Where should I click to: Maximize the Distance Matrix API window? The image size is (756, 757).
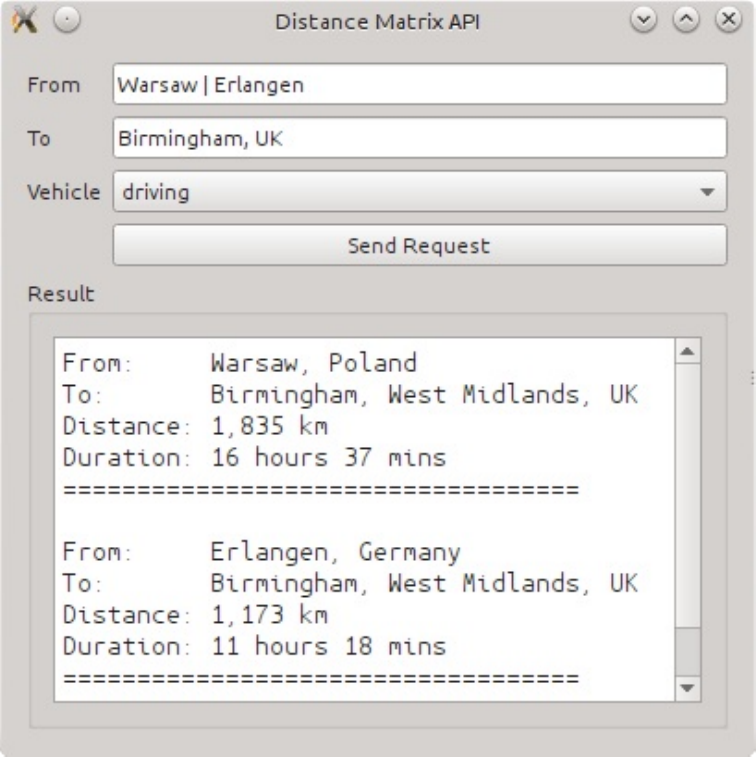(x=686, y=20)
